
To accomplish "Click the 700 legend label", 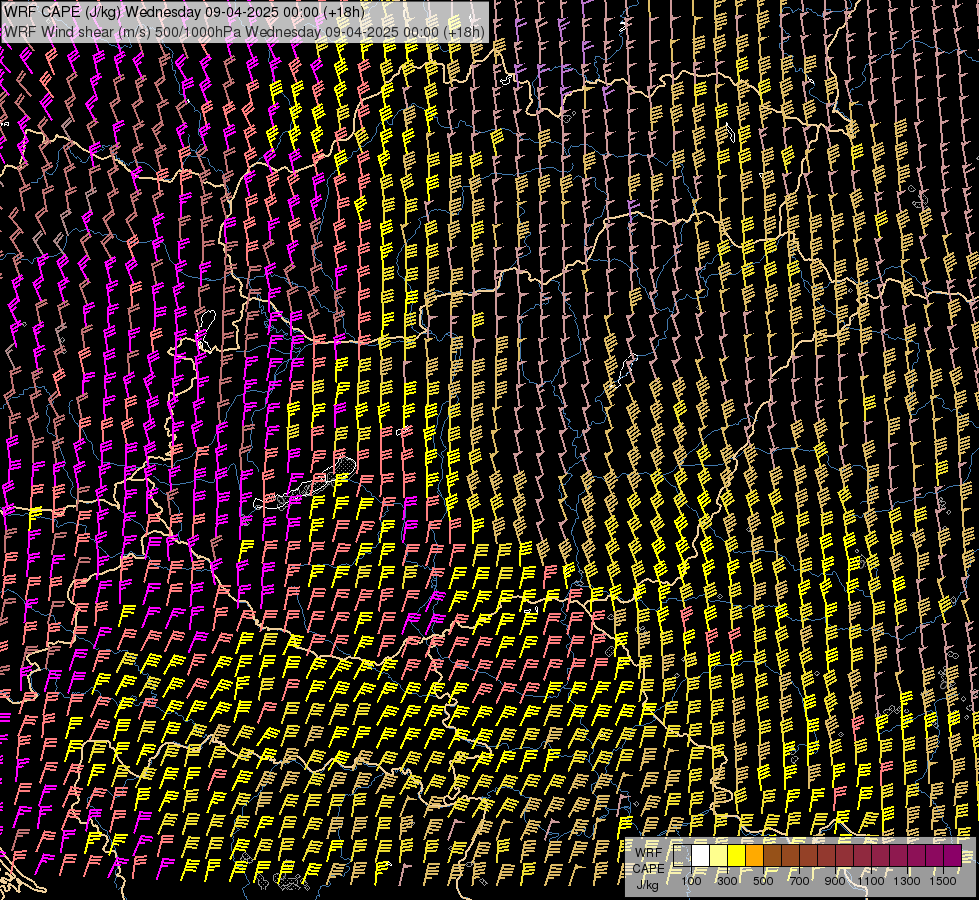I will pos(799,881).
